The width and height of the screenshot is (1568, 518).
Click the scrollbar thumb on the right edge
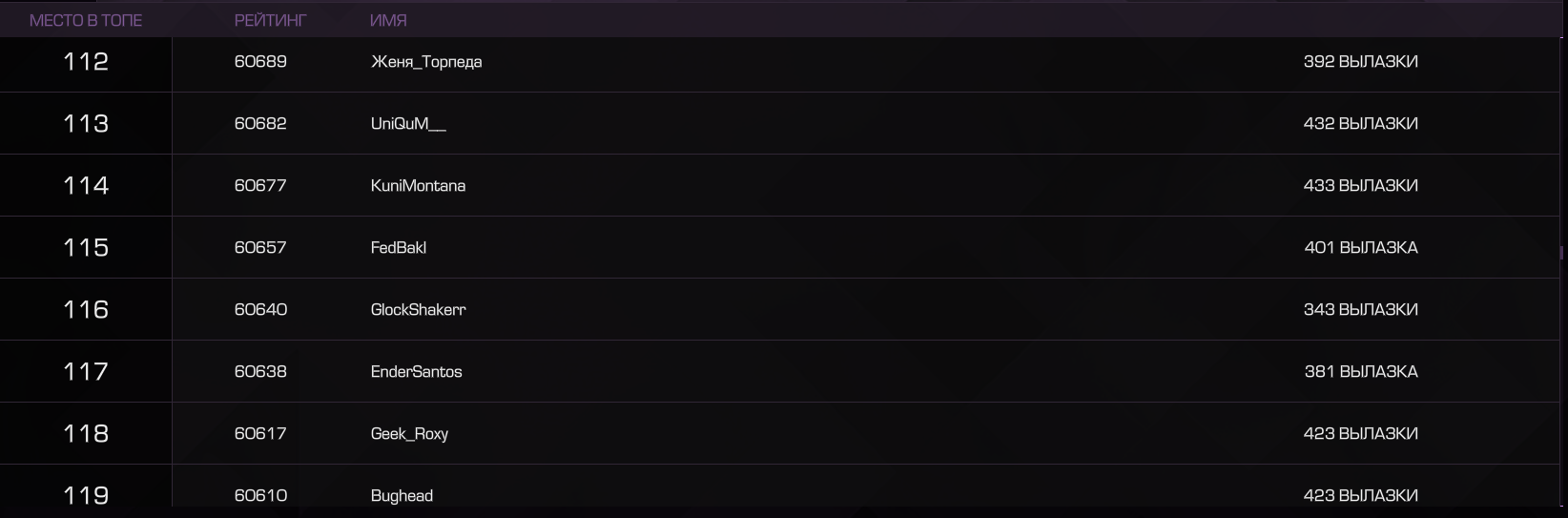click(1562, 253)
